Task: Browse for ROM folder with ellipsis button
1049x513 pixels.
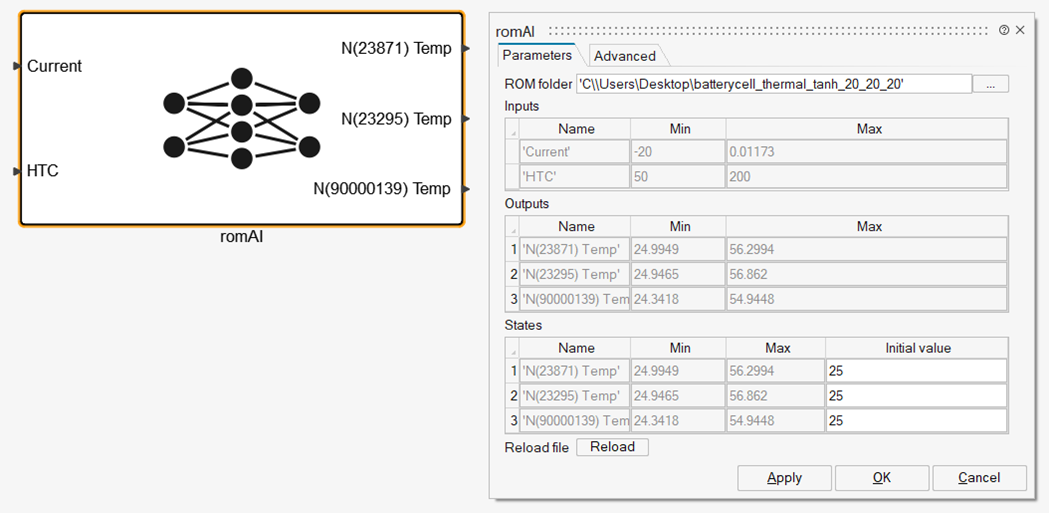Action: coord(990,84)
